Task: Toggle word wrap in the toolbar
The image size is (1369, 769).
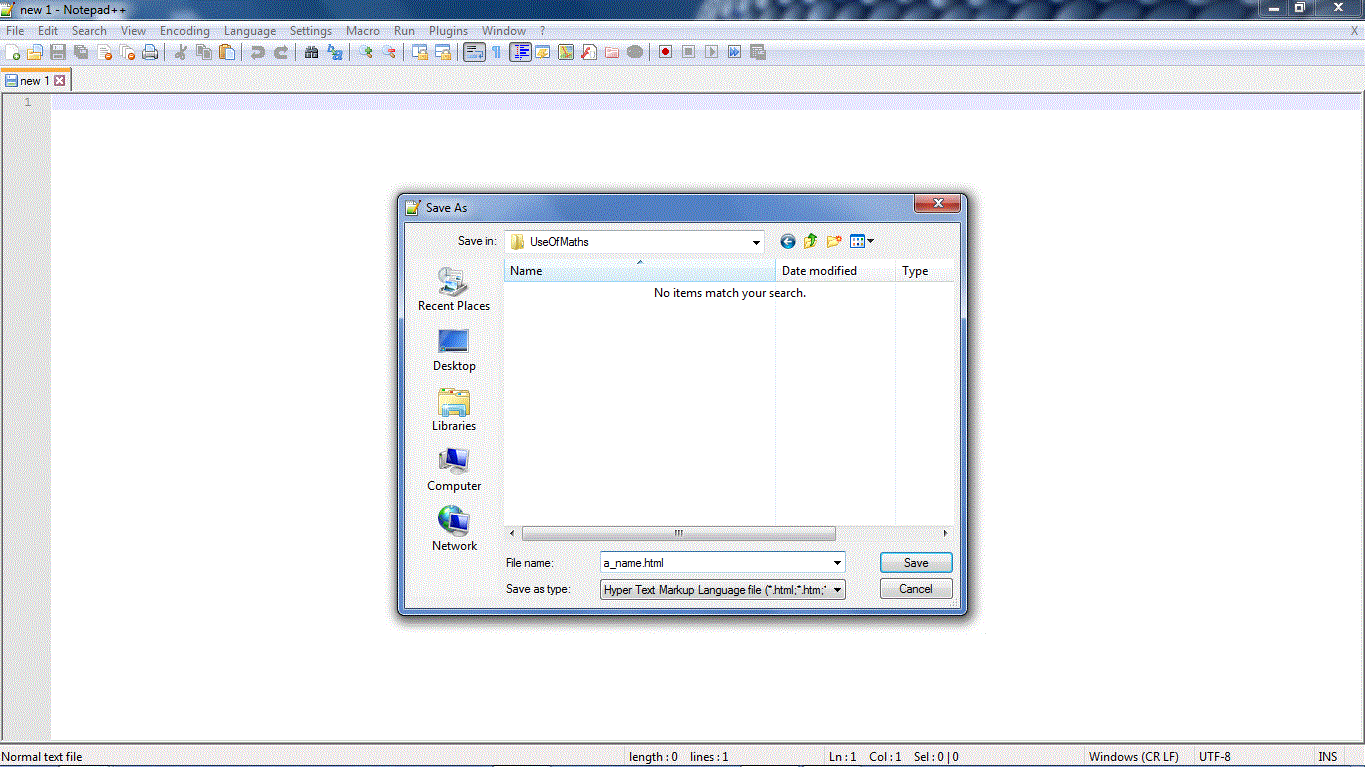Action: [473, 52]
